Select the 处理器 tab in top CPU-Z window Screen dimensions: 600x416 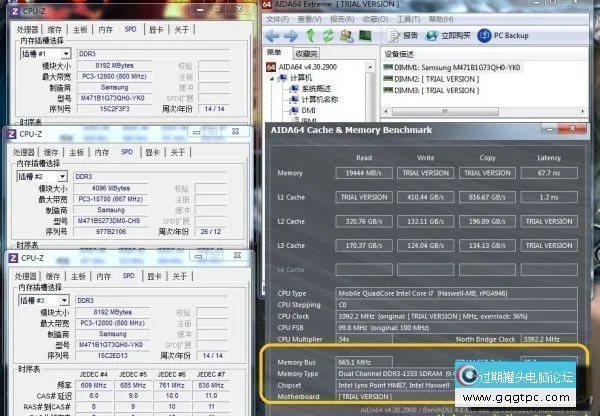29,29
